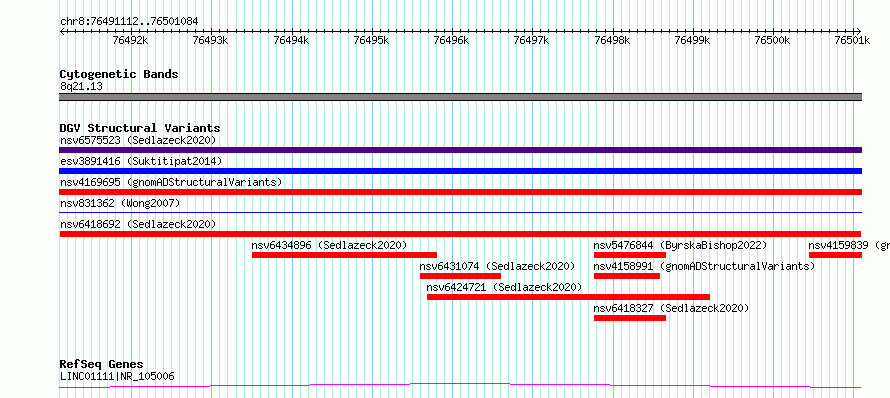Viewport: 890px width, 398px height.
Task: Click the DGV Structural Variants track title
Action: [x=140, y=128]
